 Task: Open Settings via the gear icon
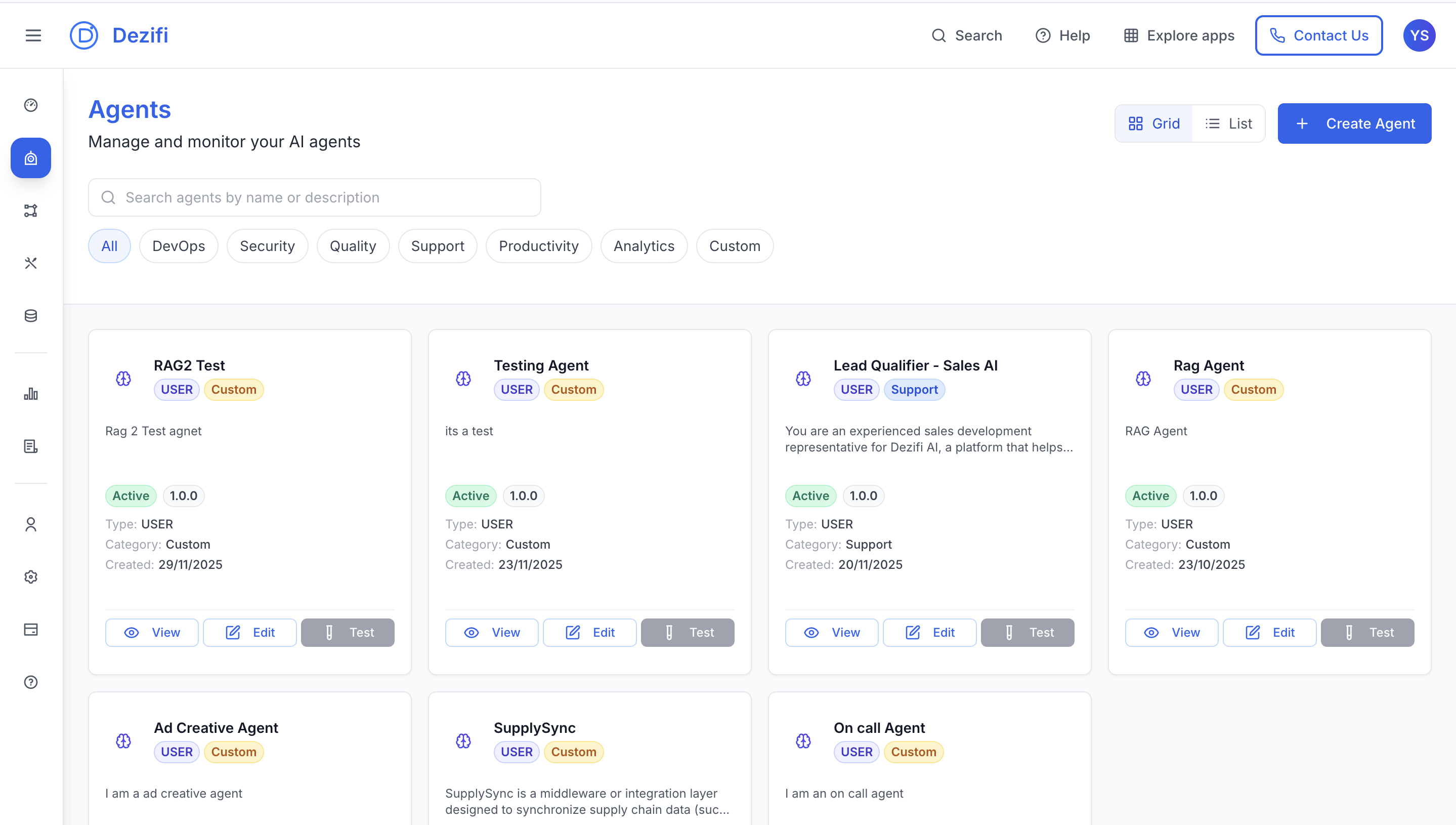click(x=30, y=577)
